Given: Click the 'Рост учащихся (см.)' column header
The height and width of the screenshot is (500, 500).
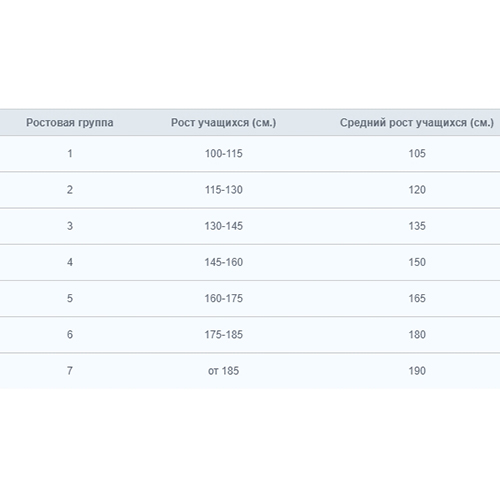Looking at the screenshot, I should 223,123.
